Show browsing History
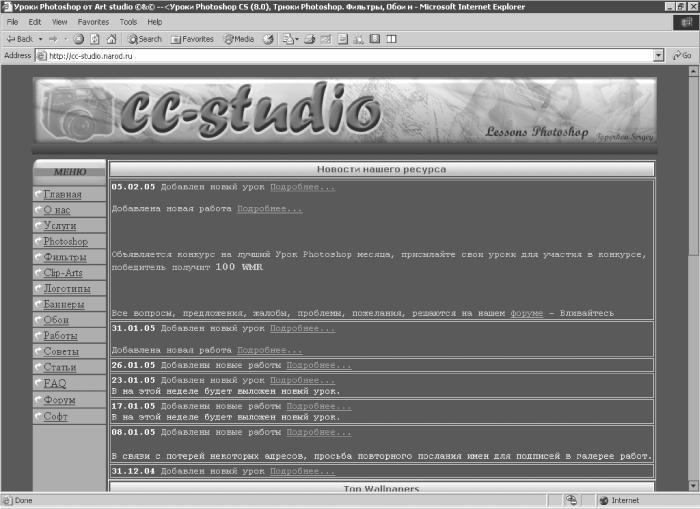The width and height of the screenshot is (700, 509). click(x=268, y=39)
